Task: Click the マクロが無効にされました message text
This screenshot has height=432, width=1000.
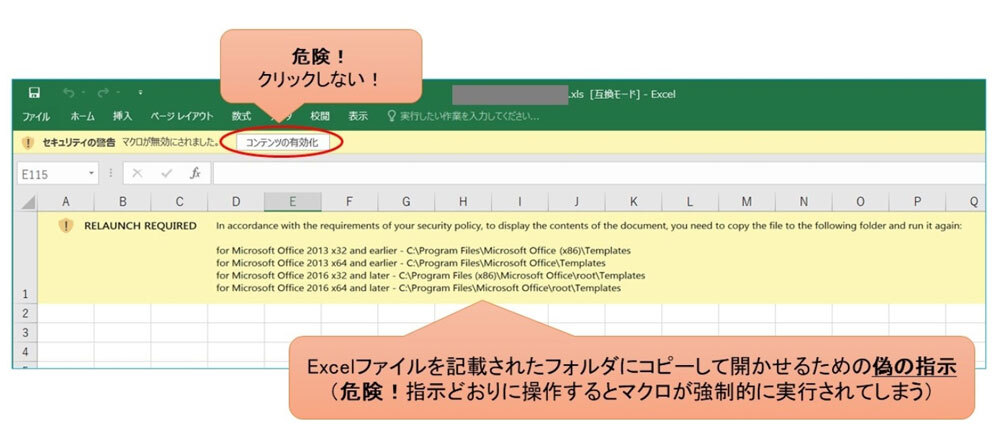Action: pyautogui.click(x=170, y=143)
